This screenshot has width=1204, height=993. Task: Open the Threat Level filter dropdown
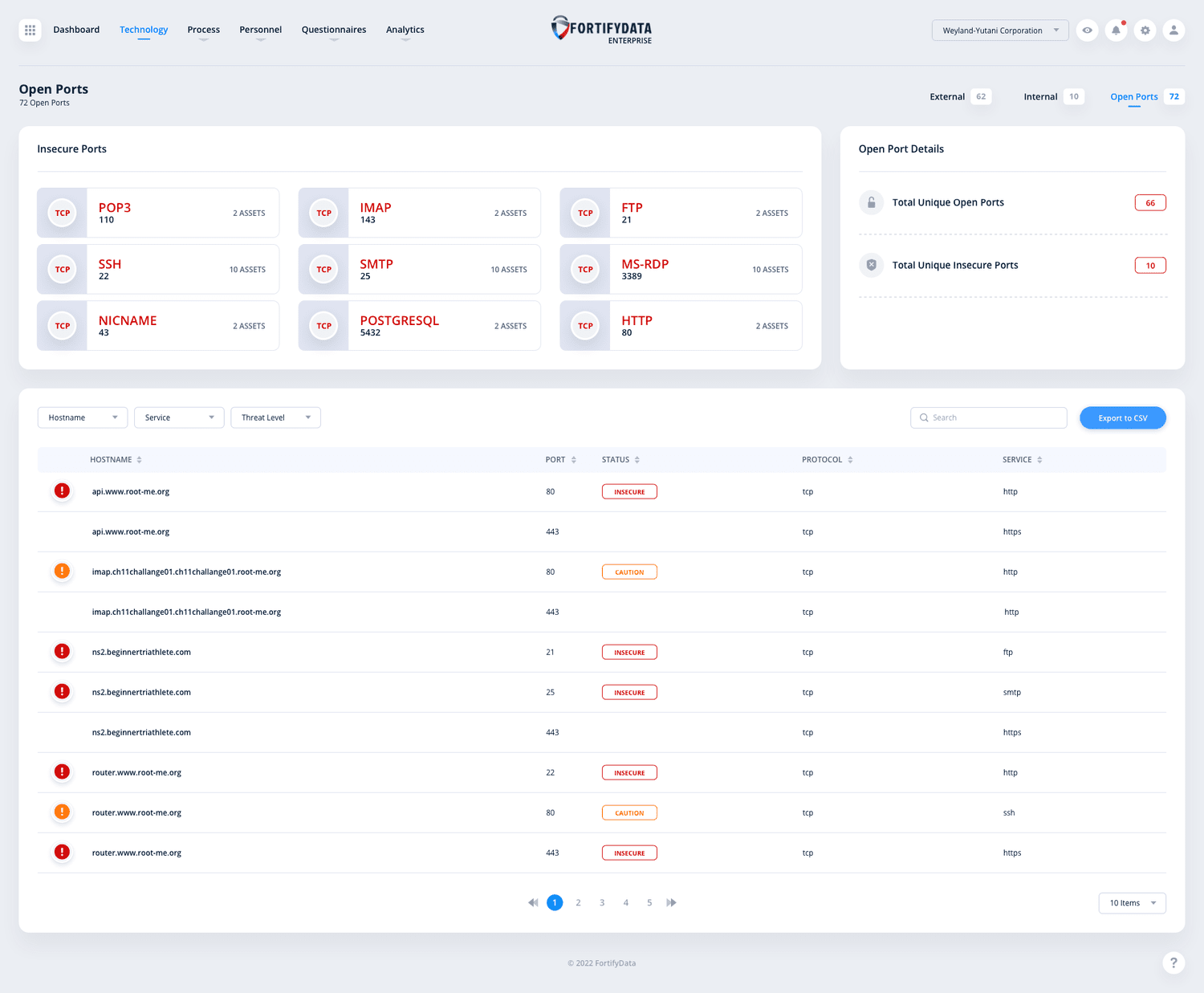point(275,417)
